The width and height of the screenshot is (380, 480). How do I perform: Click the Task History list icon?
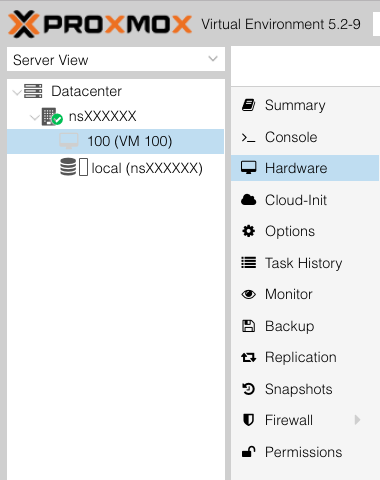pyautogui.click(x=249, y=263)
